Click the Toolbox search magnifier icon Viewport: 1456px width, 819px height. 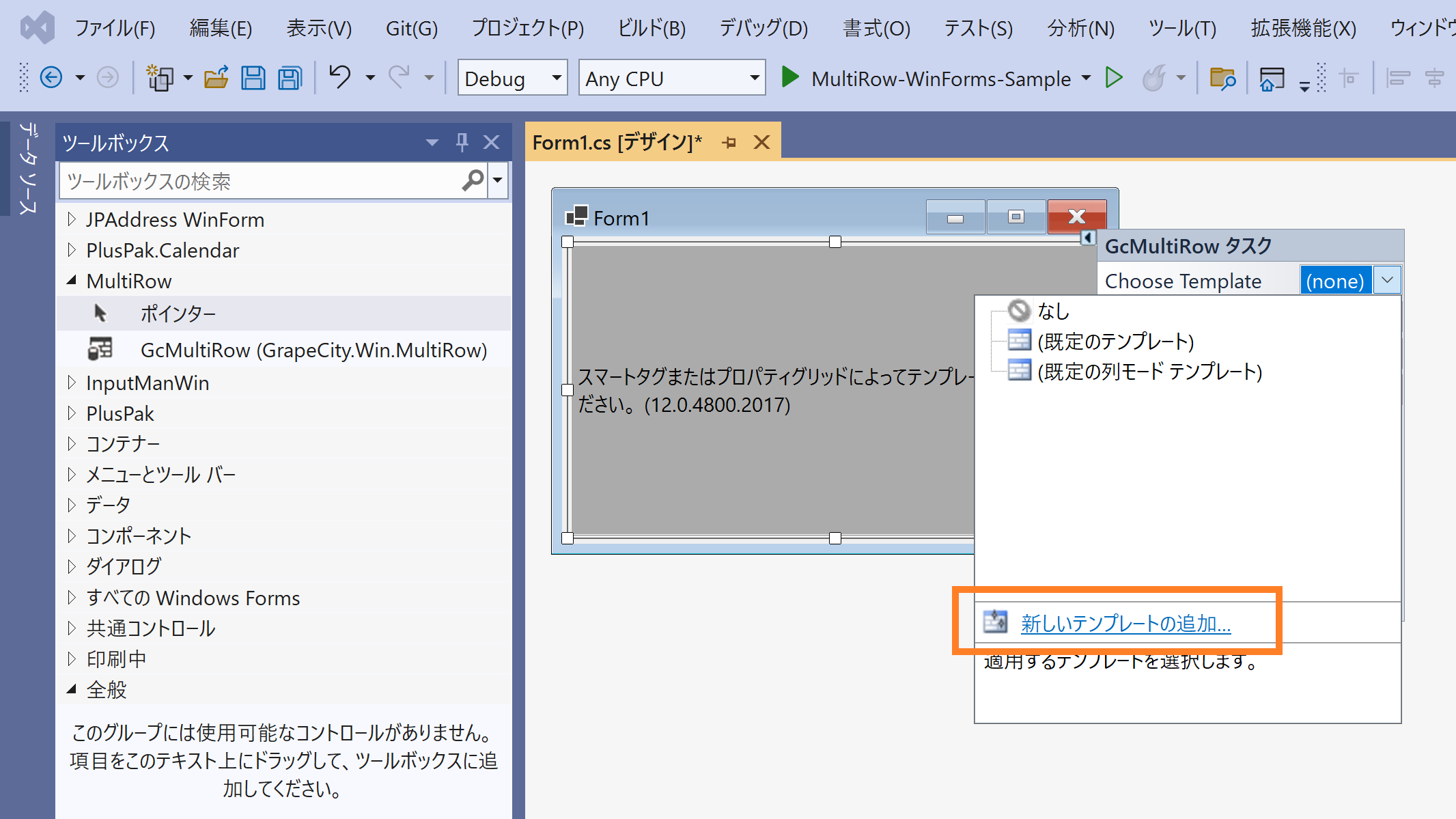pos(473,180)
